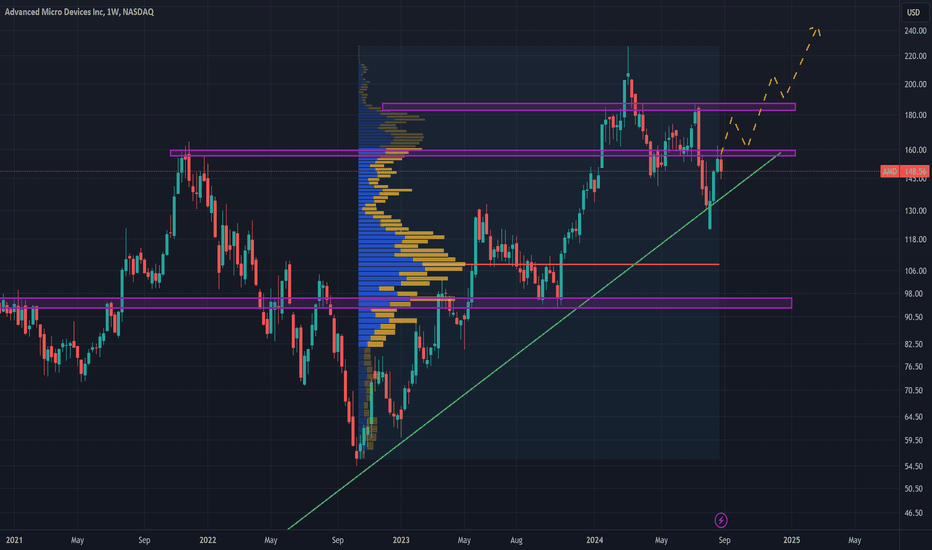Image resolution: width=932 pixels, height=550 pixels.
Task: Select the red horizontal line near 108
Action: point(591,264)
